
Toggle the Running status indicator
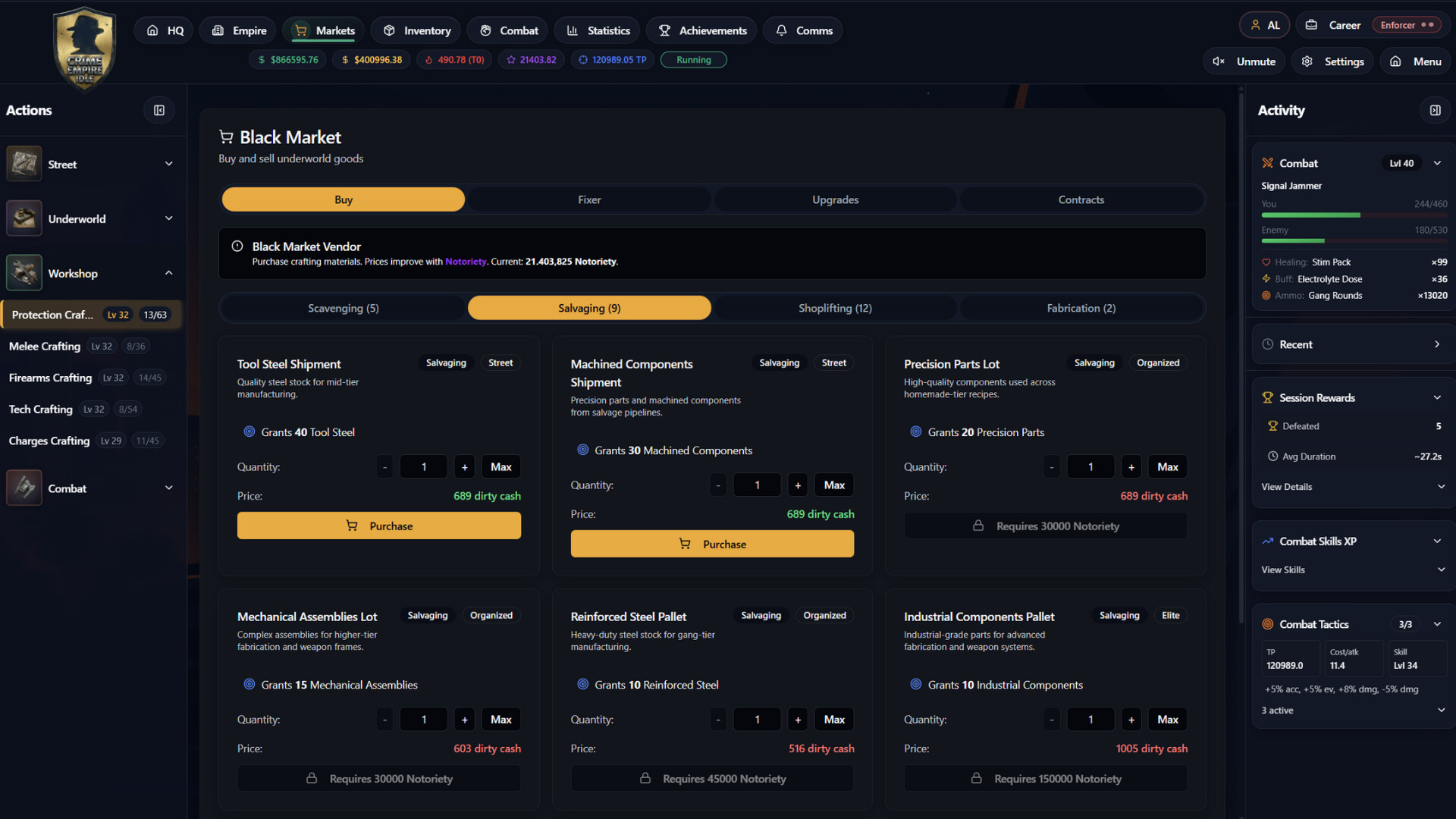[693, 60]
